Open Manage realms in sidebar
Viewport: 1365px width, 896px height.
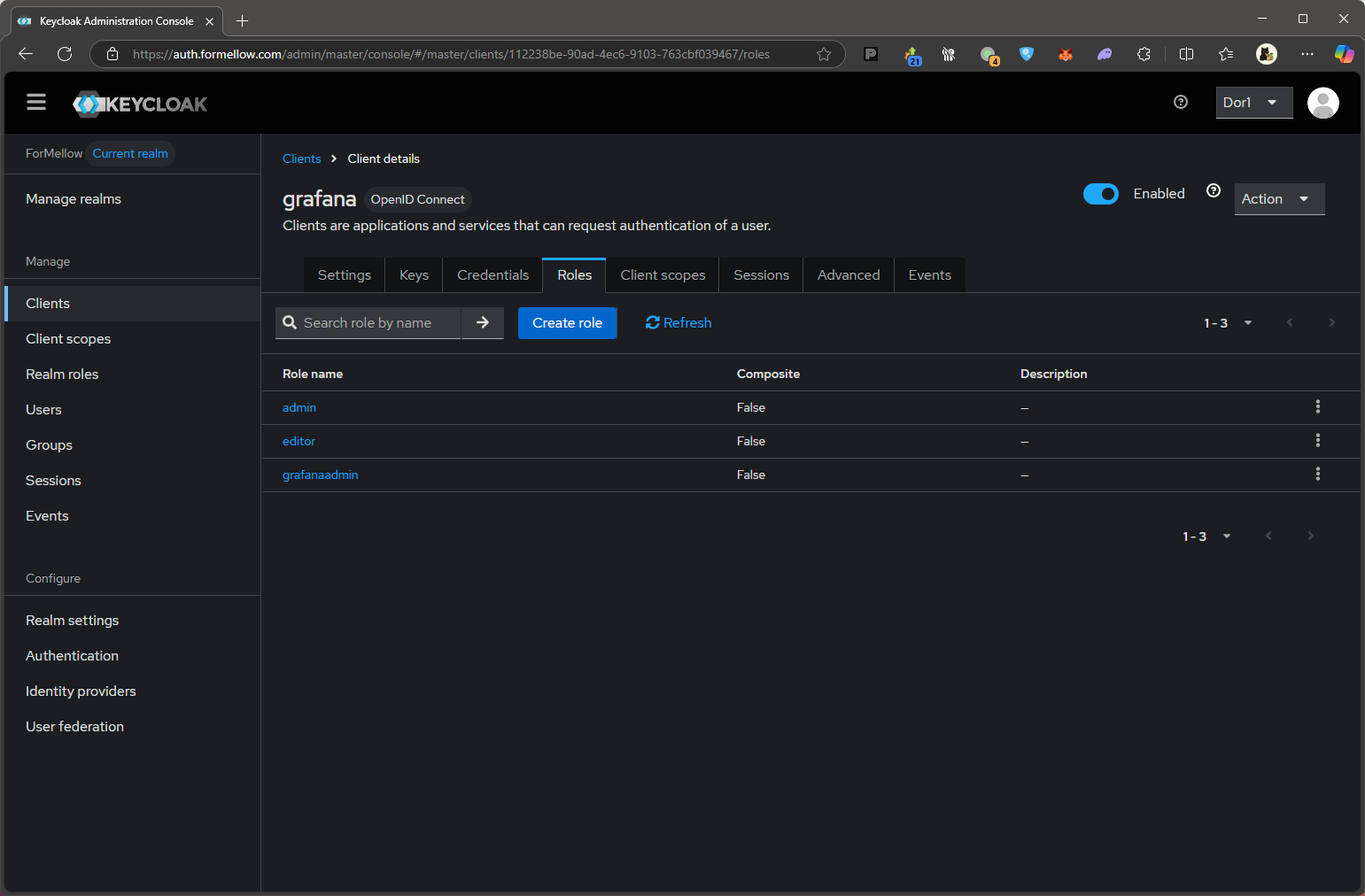[x=133, y=199]
